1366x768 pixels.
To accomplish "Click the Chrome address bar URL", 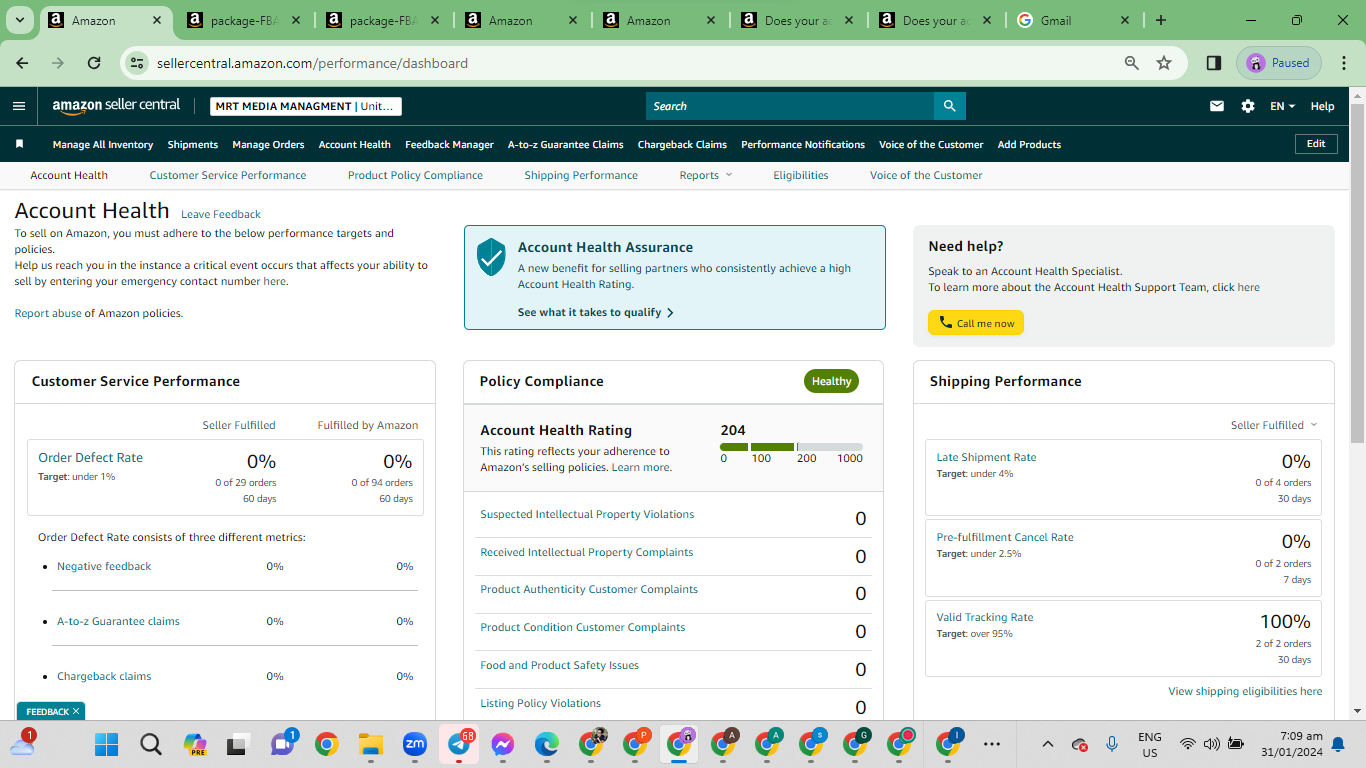I will [312, 63].
